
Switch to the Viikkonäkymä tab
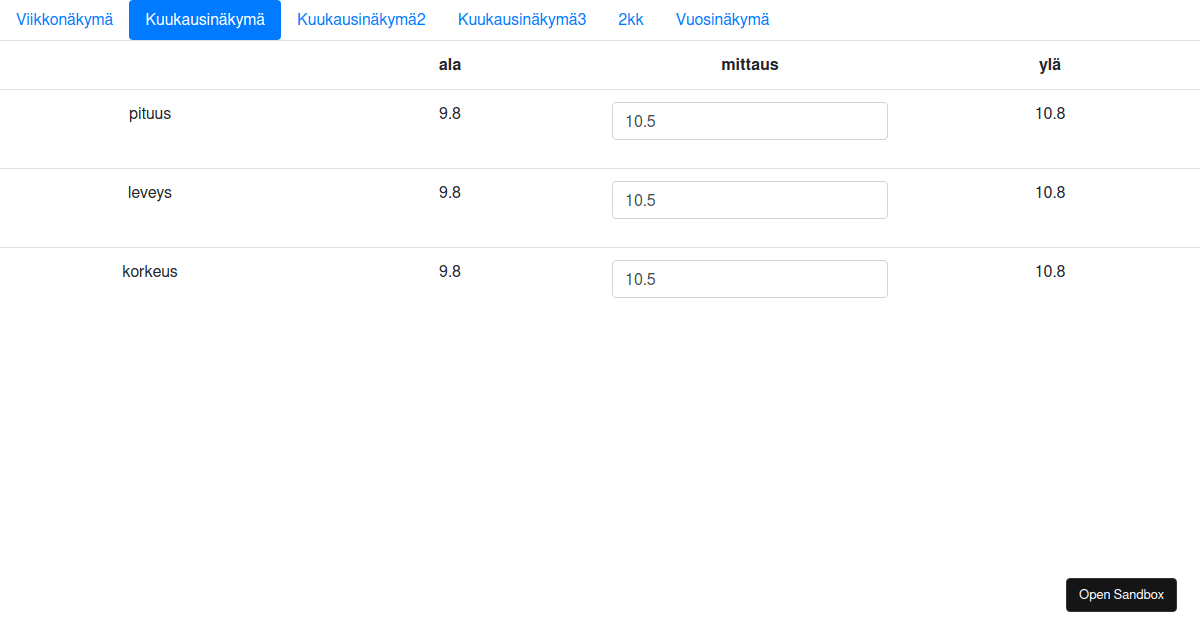coord(63,19)
